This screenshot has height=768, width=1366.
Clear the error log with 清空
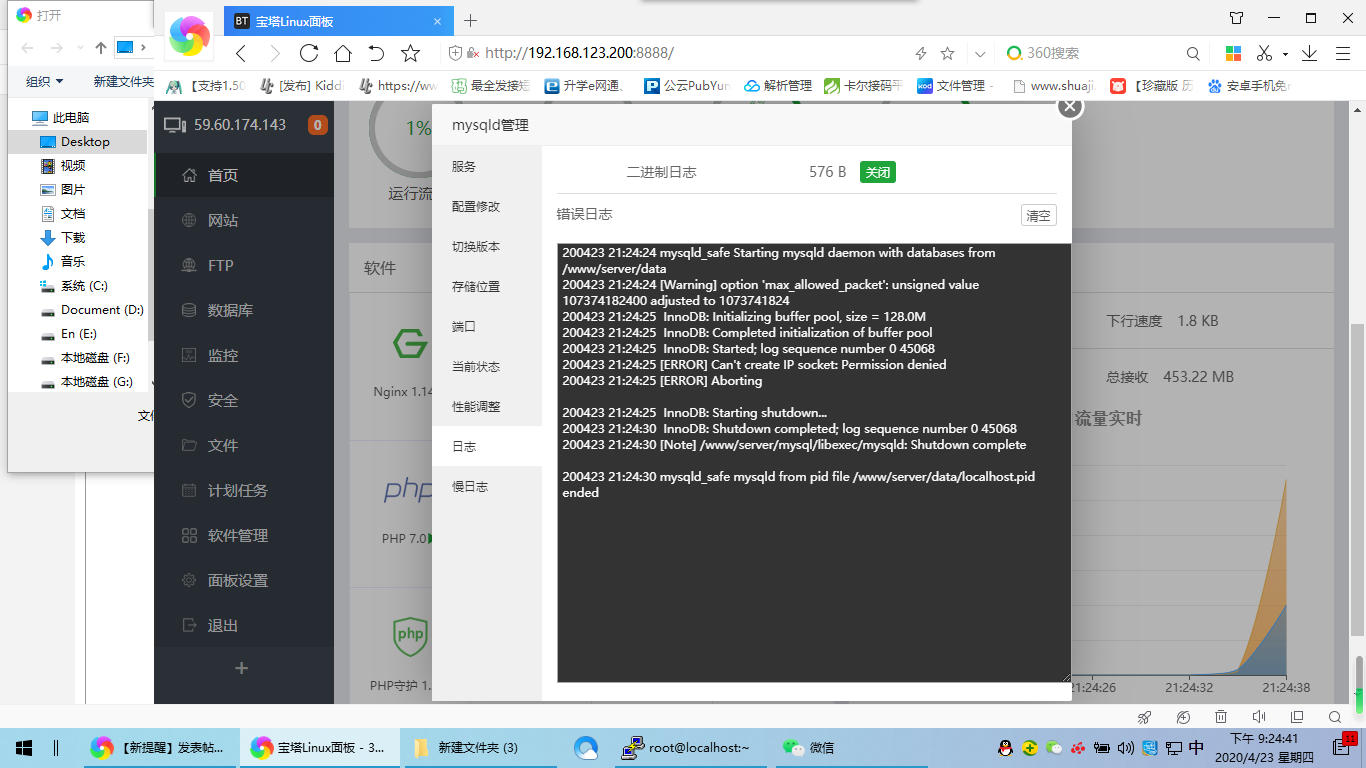[1038, 215]
